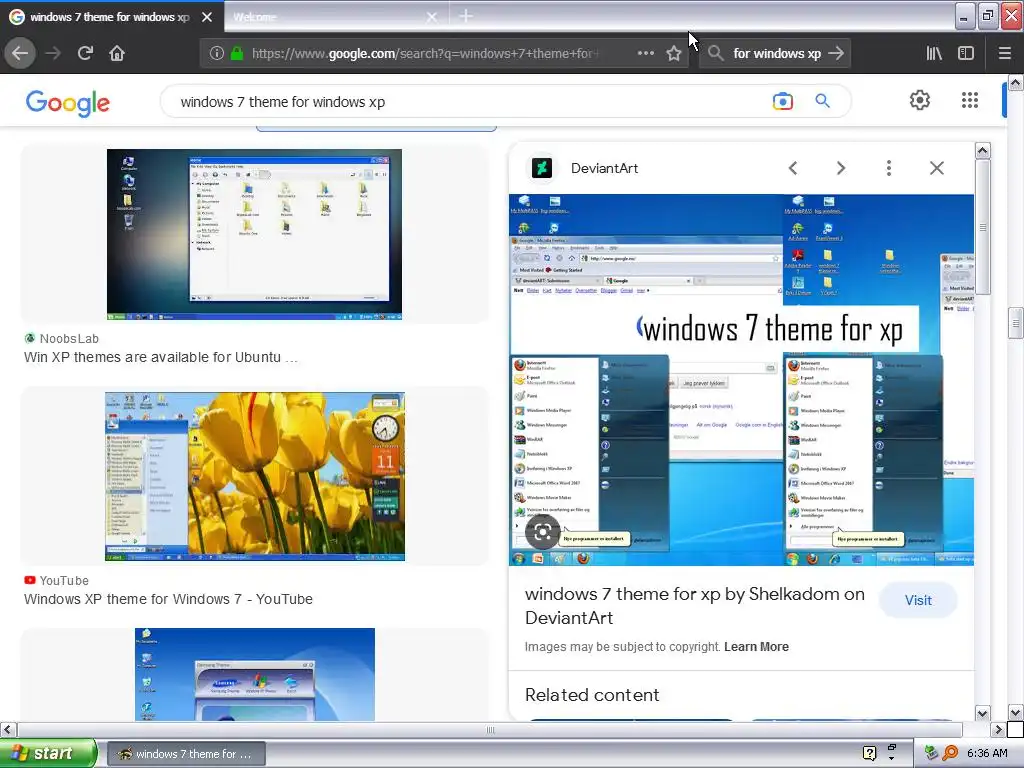This screenshot has height=768, width=1024.
Task: Click the taskbar clock 6:36 AM
Action: 987,753
